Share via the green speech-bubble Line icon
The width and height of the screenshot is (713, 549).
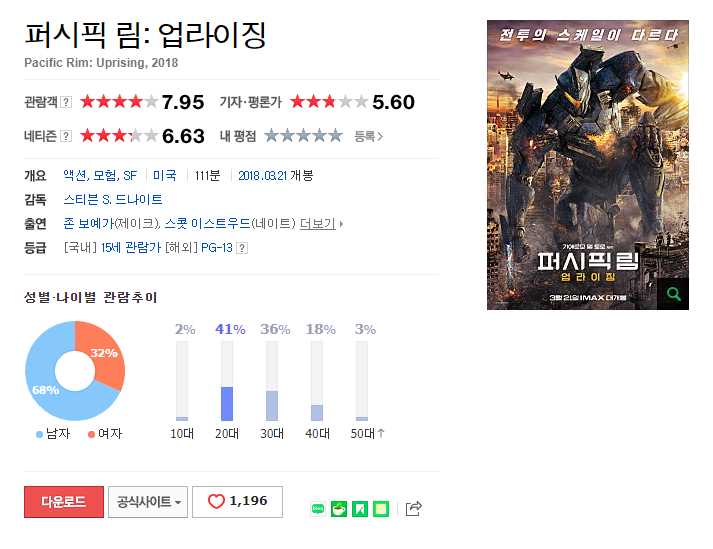click(318, 509)
